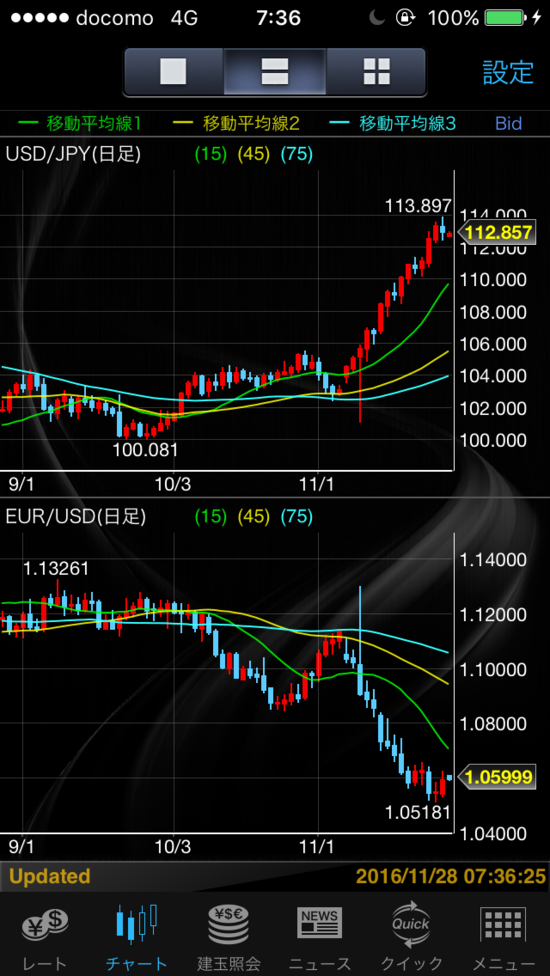550x976 pixels.
Task: Open the ニュース news icon
Action: coord(320,923)
